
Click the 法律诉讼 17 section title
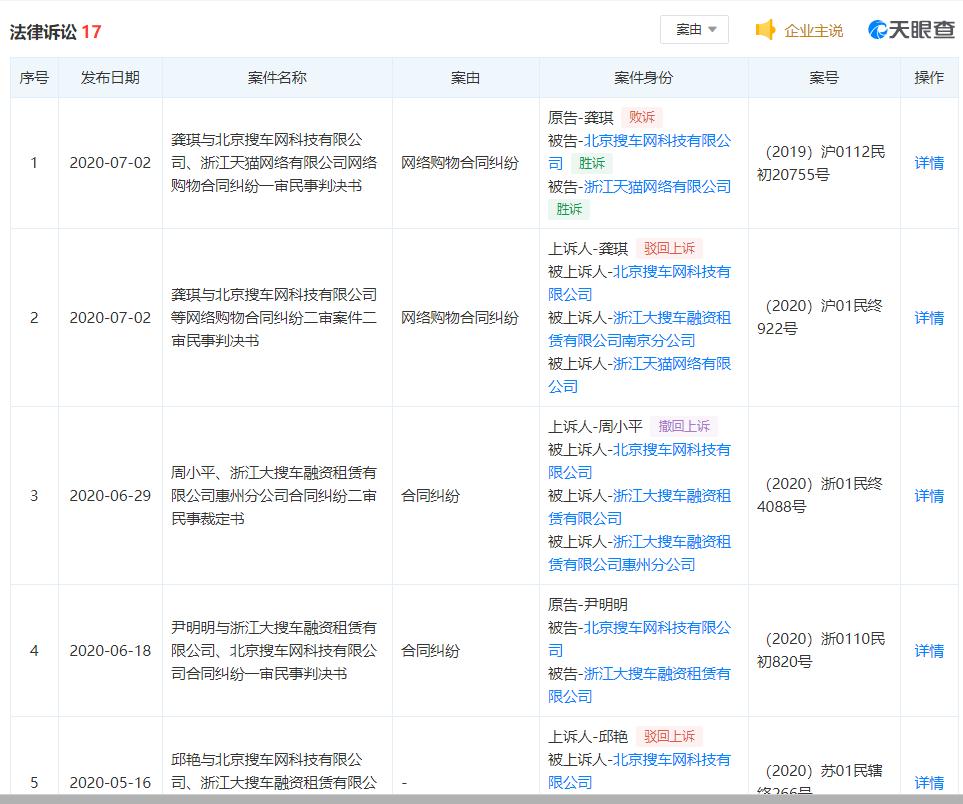point(55,31)
